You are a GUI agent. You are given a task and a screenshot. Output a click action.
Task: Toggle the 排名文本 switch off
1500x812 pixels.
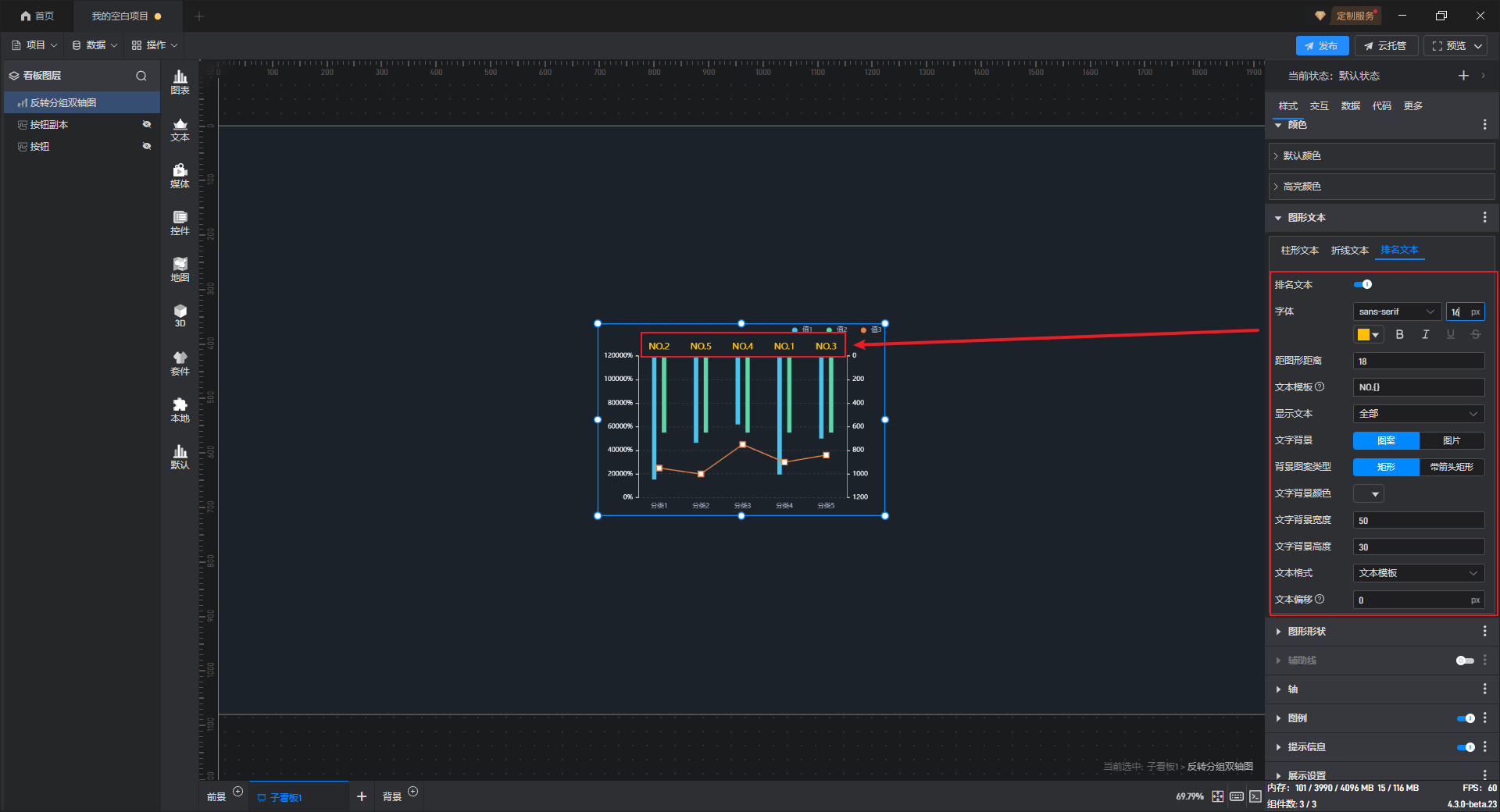[1362, 284]
